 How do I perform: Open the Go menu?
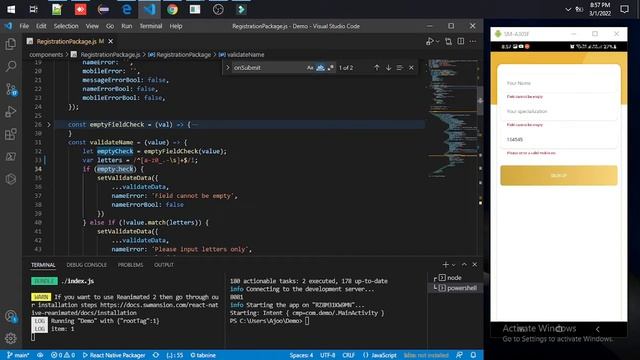[x=110, y=26]
